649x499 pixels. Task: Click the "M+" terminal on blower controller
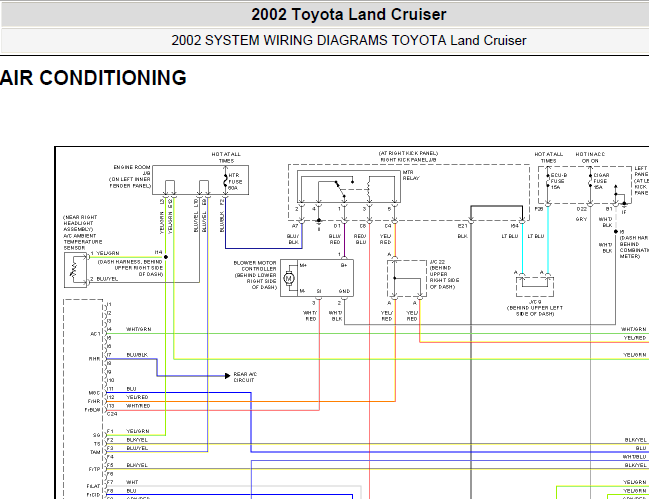[303, 265]
